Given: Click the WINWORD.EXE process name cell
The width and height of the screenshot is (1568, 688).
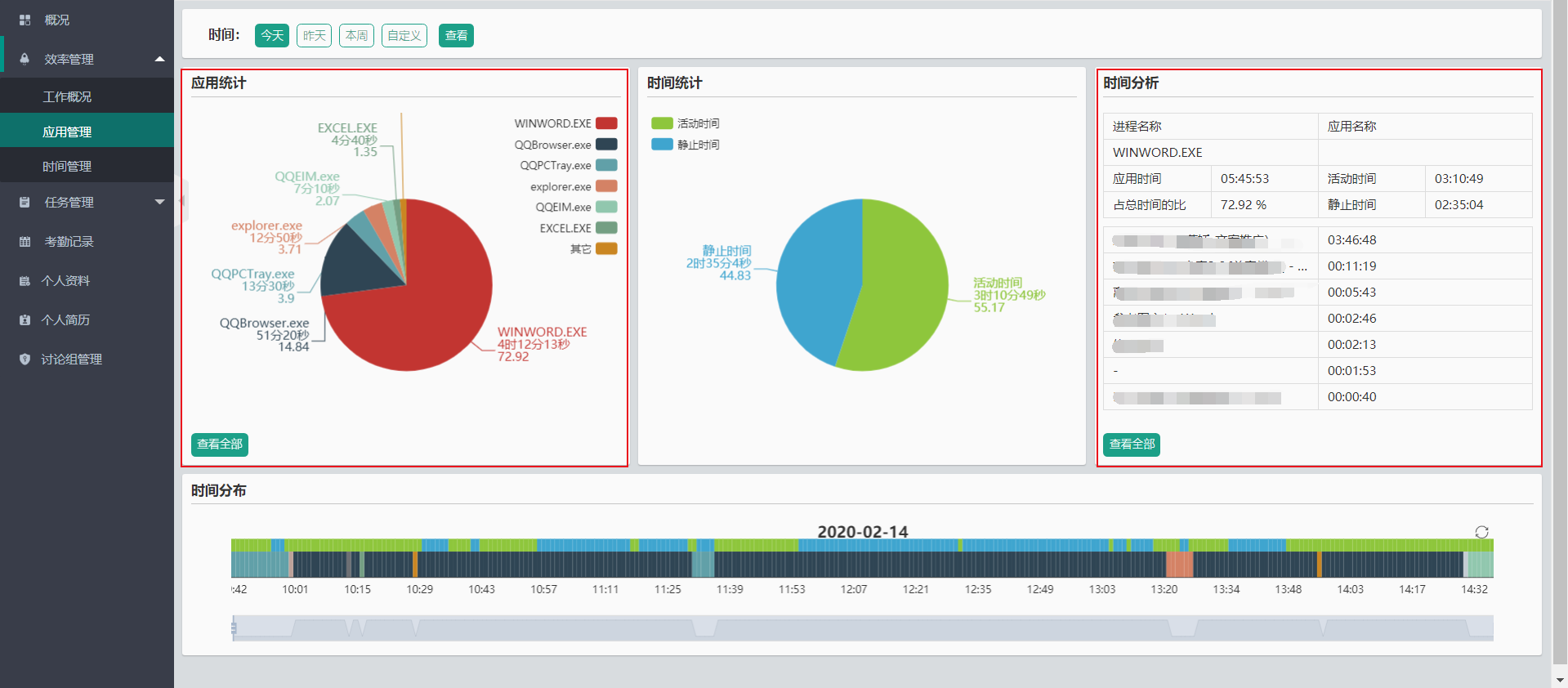Looking at the screenshot, I should tap(1210, 152).
